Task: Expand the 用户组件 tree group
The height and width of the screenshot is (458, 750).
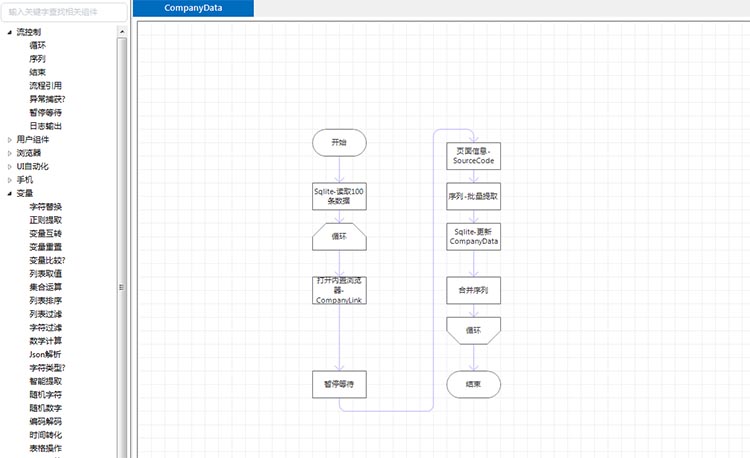Action: (x=10, y=140)
